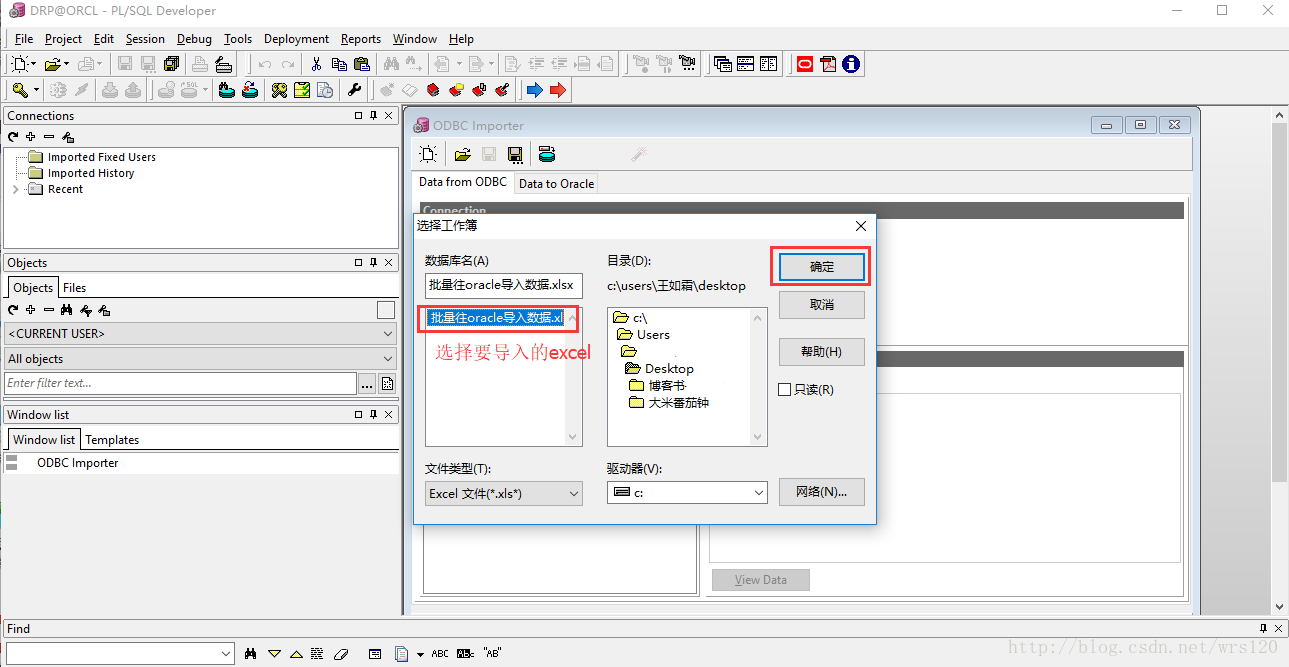Image resolution: width=1289 pixels, height=667 pixels.
Task: Click New icon in ODBC Importer toolbar
Action: click(428, 154)
